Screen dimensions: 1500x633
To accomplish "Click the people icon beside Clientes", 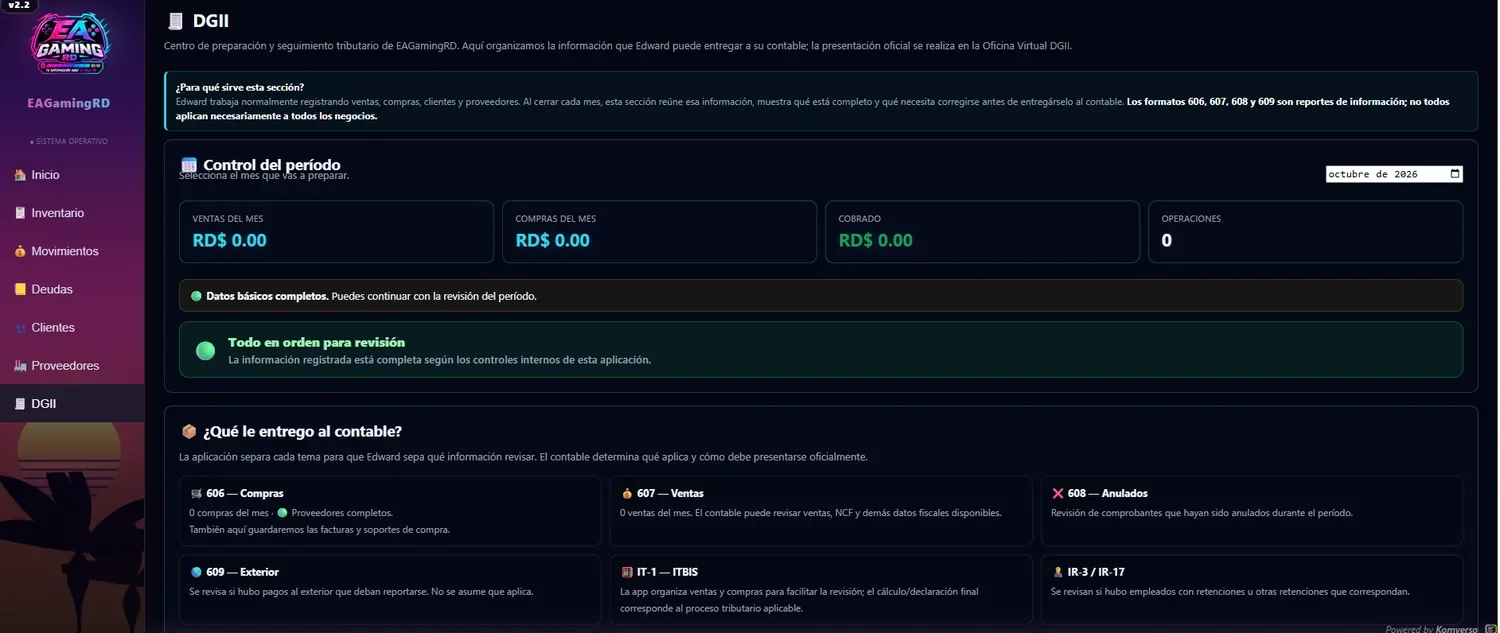I will point(20,327).
